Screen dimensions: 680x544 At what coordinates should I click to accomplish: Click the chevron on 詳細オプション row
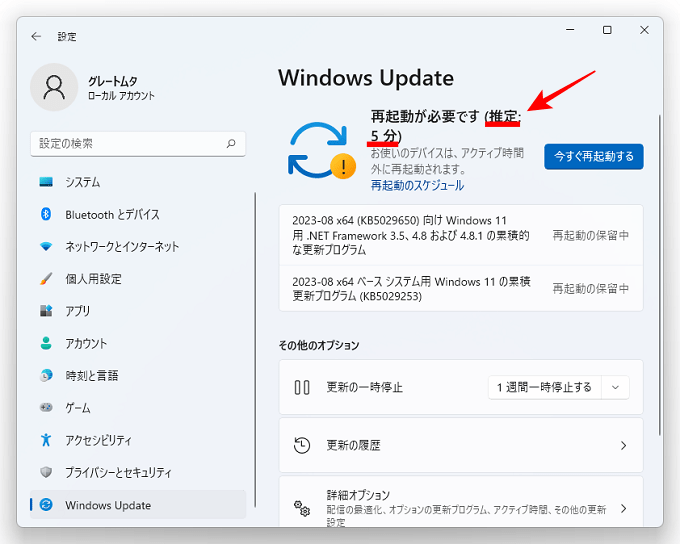point(623,508)
